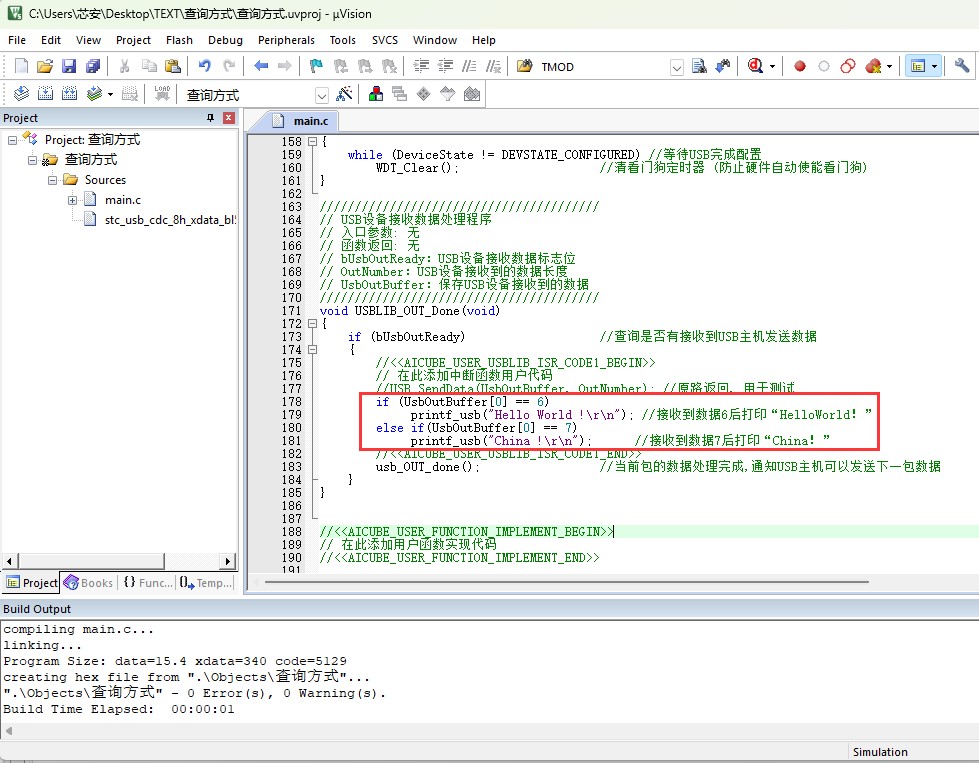Click the indent selected lines icon
The height and width of the screenshot is (763, 979).
coord(421,66)
